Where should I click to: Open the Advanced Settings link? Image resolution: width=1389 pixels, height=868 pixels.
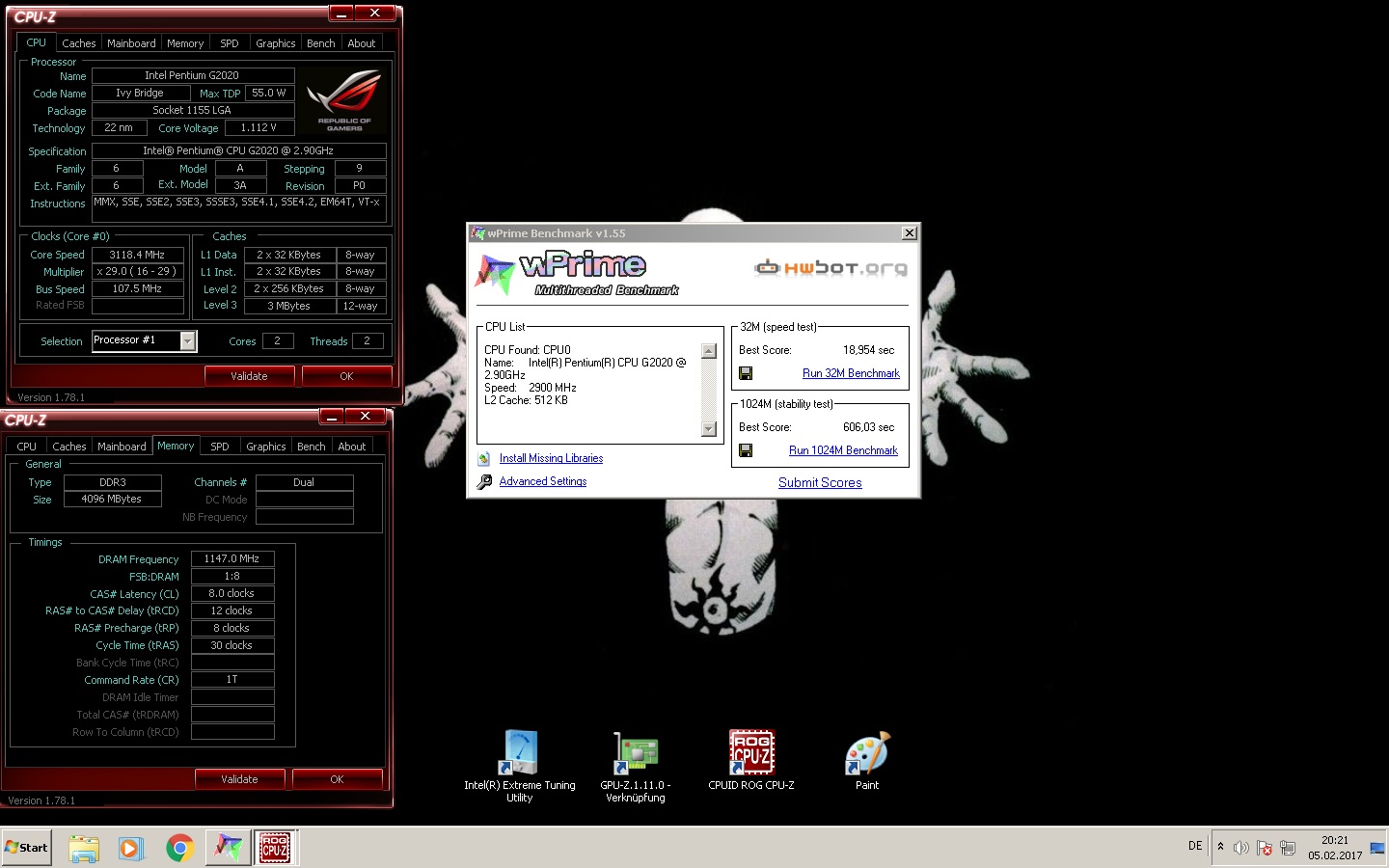coord(543,481)
